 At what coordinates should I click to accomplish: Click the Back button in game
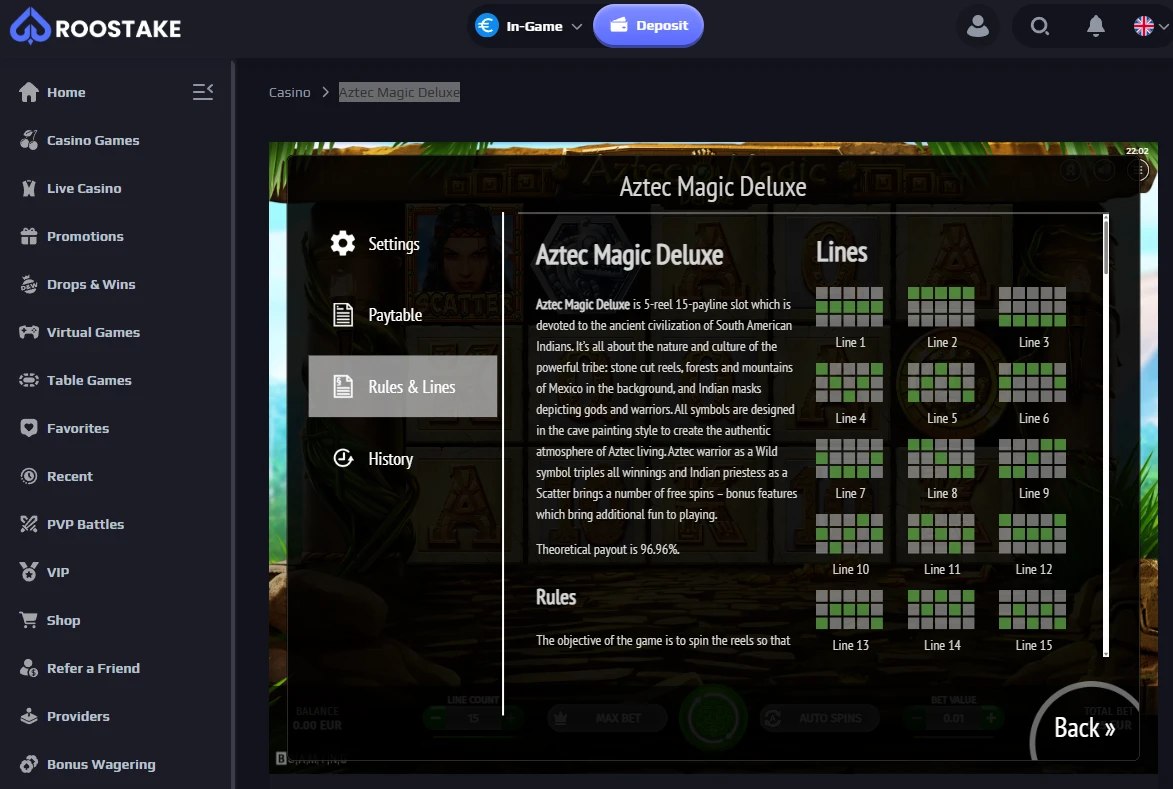[1084, 728]
